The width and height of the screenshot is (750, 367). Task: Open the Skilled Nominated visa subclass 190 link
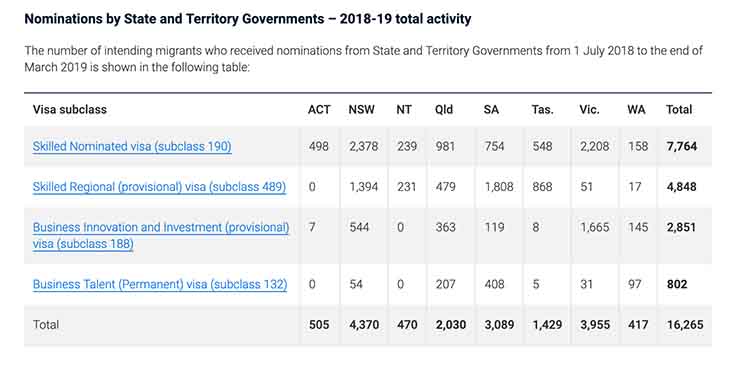[132, 146]
